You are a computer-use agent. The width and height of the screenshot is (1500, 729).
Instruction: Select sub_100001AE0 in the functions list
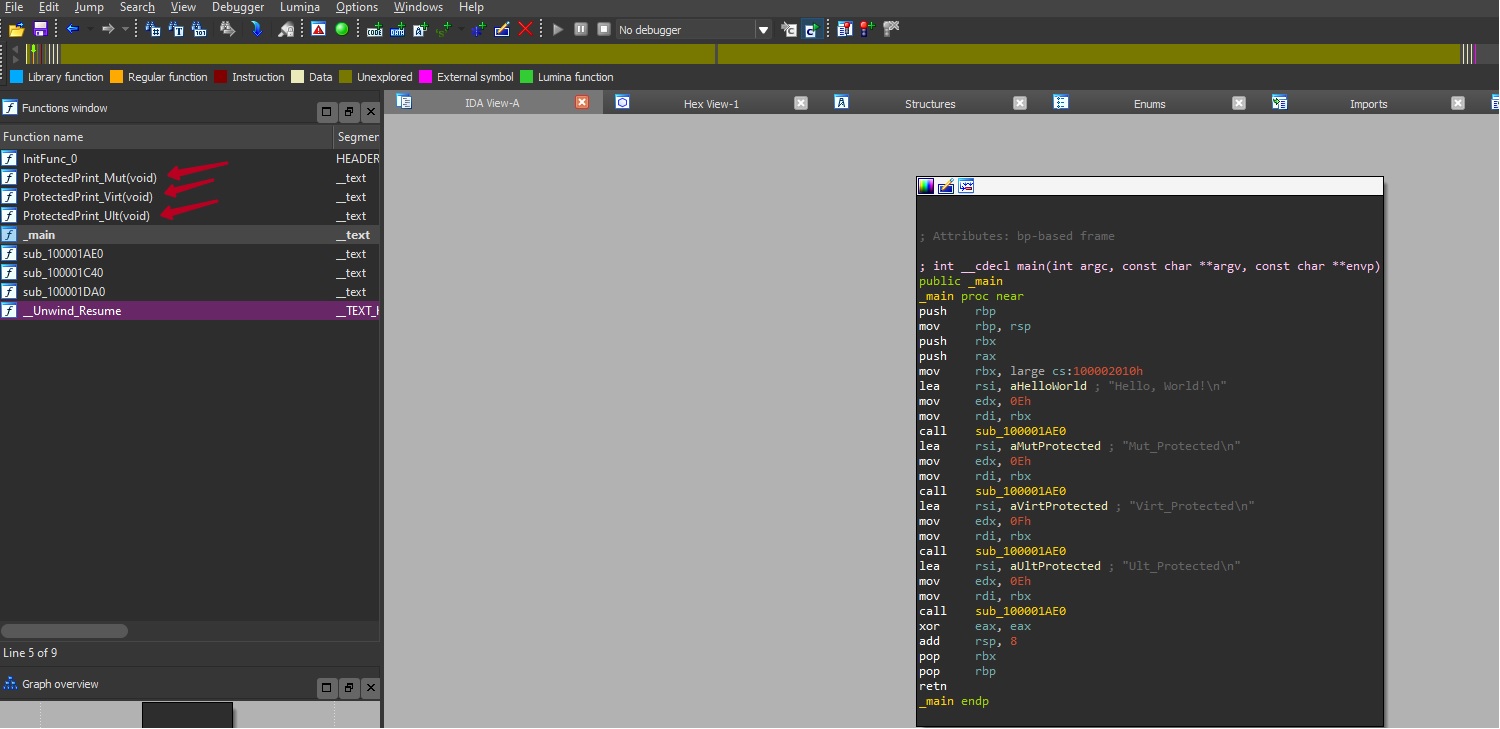(x=190, y=254)
